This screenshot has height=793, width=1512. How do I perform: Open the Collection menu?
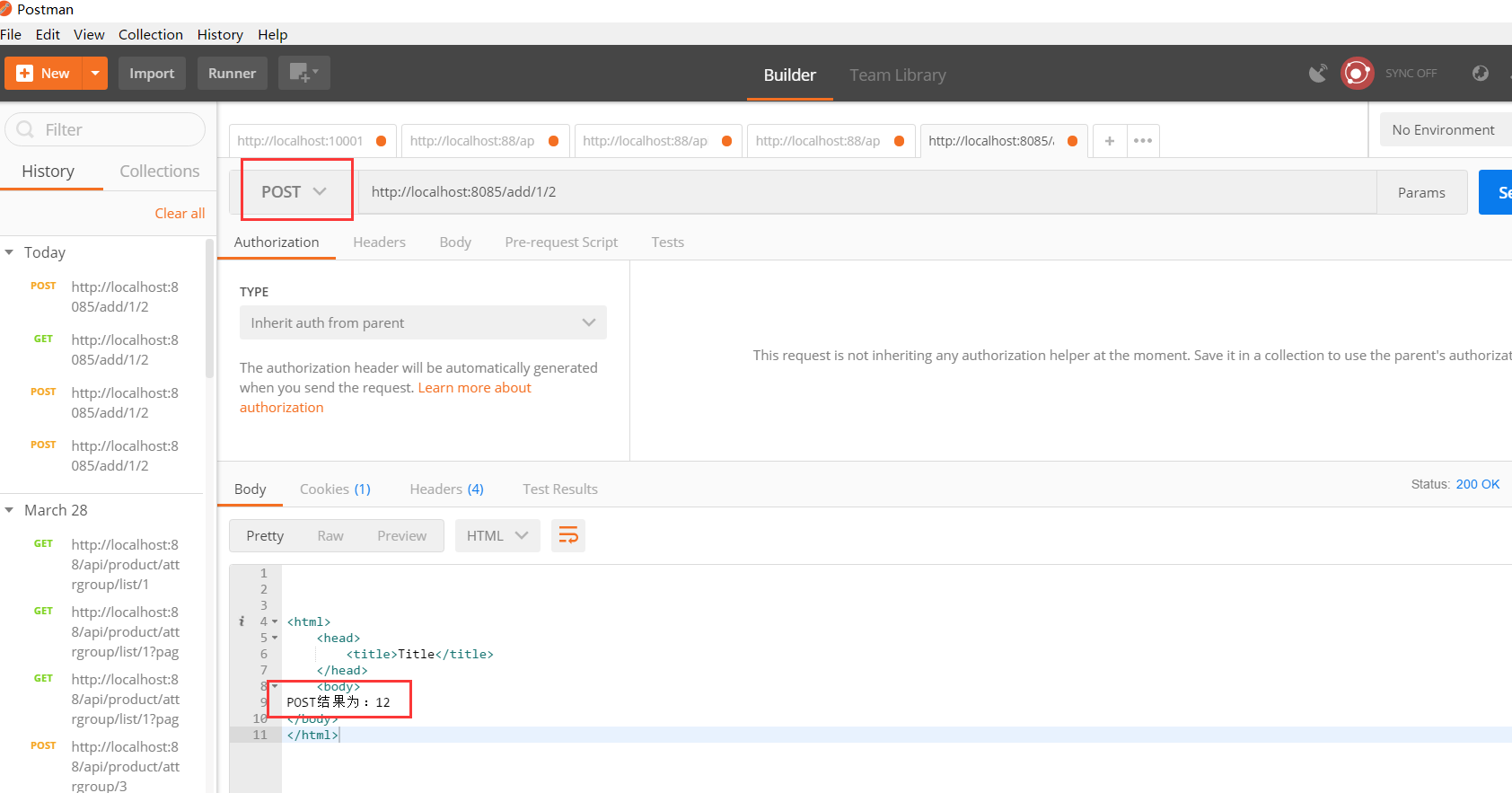(x=151, y=34)
